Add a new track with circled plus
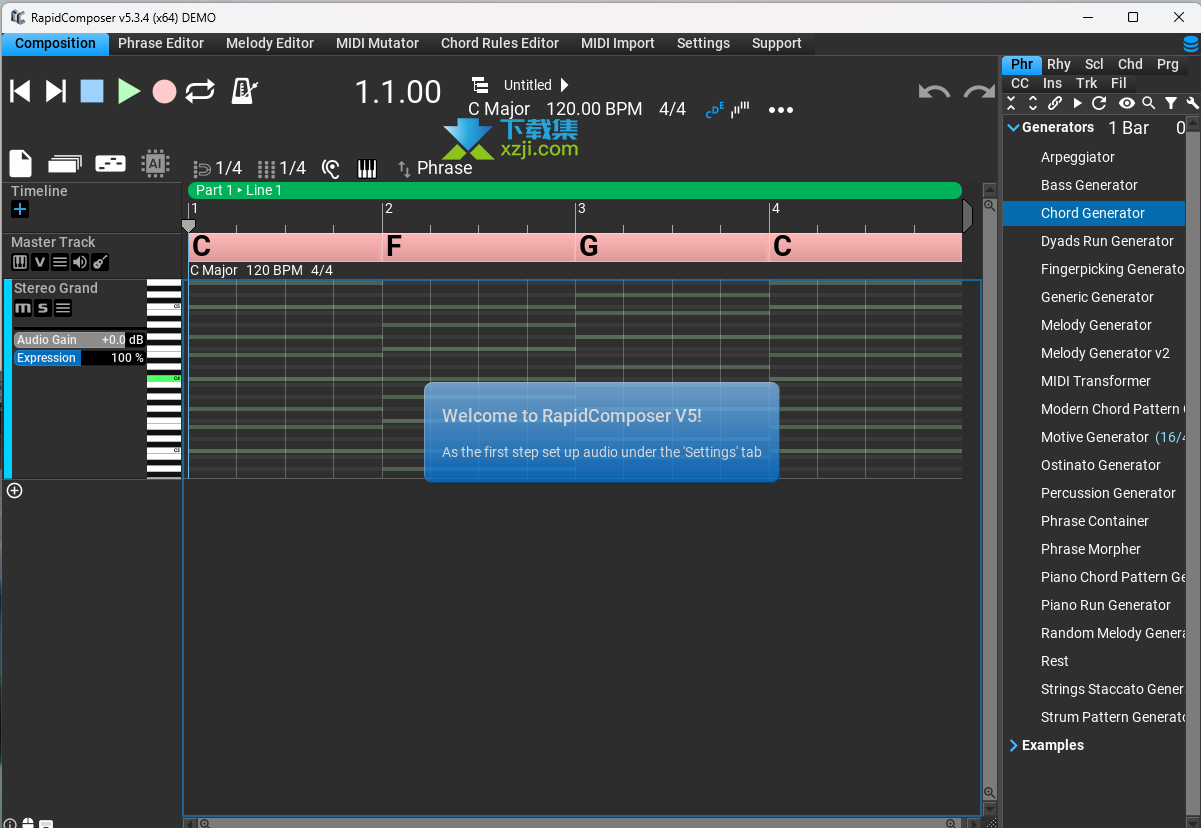 (x=15, y=490)
